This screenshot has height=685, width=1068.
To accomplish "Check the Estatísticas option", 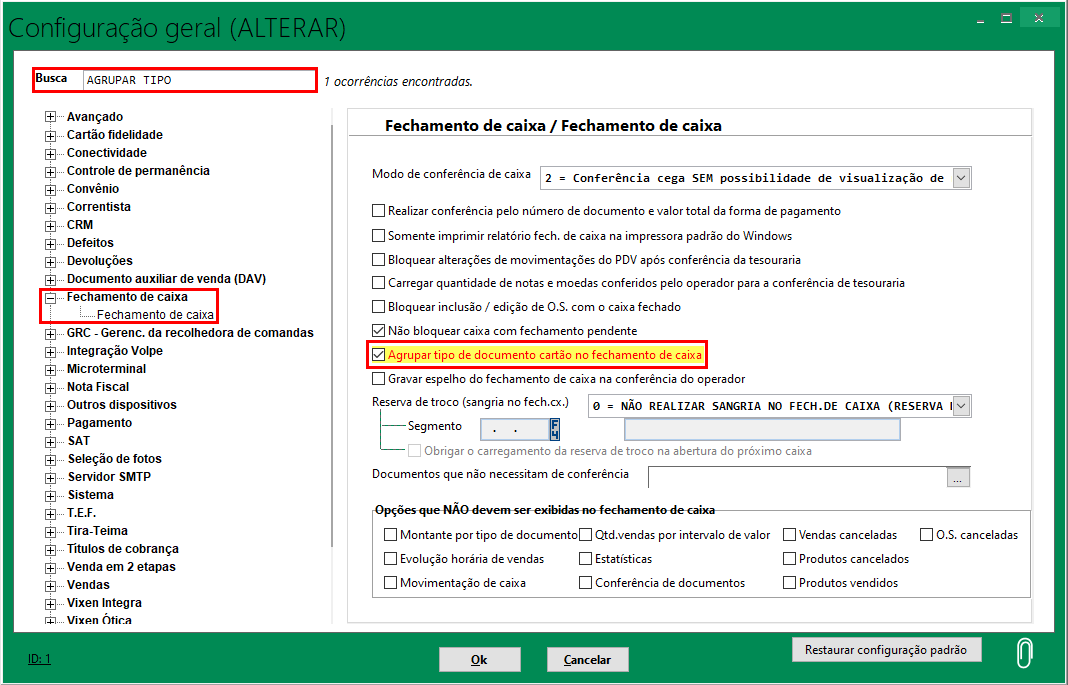I will 585,558.
